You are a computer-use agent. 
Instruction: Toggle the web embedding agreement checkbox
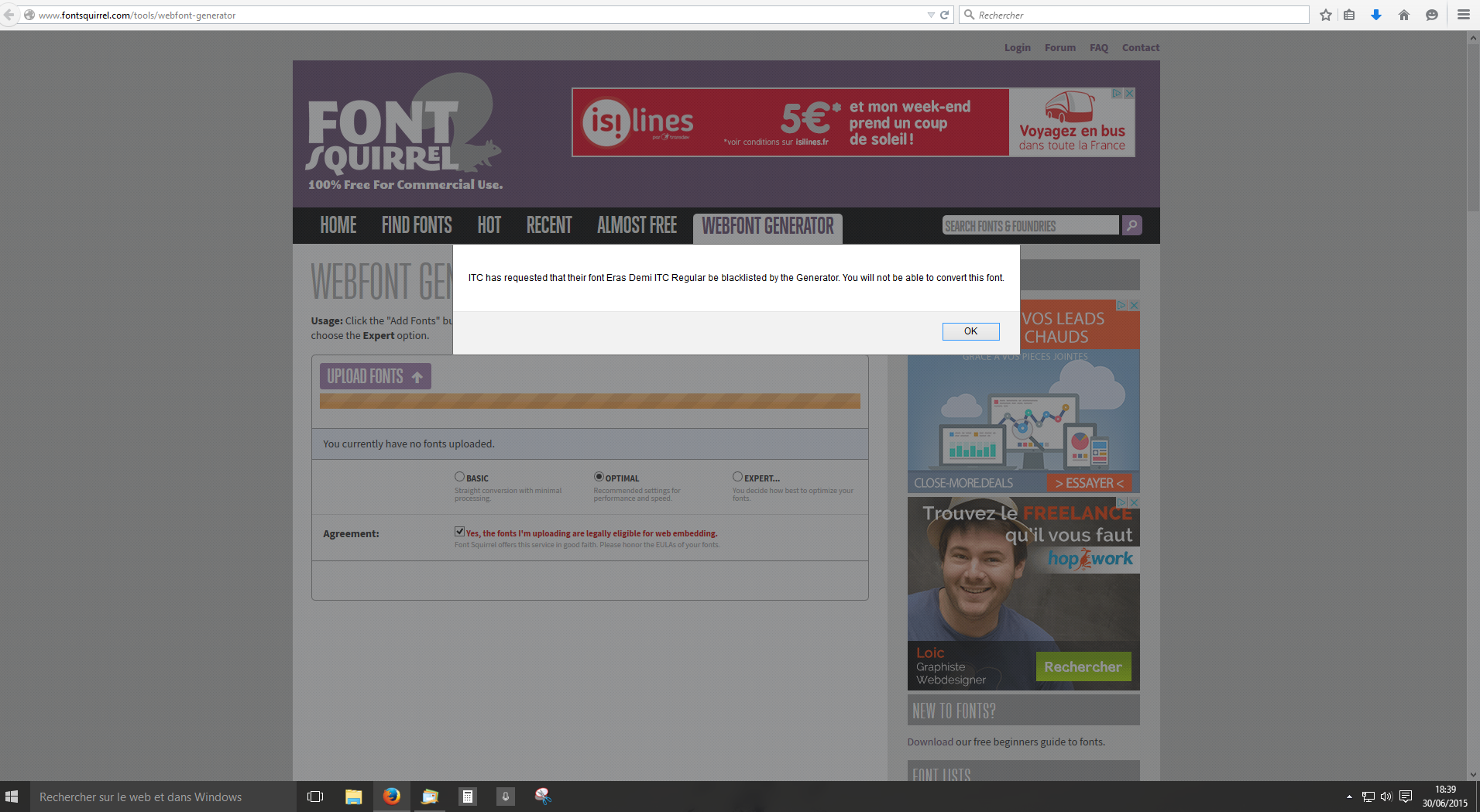coord(459,532)
